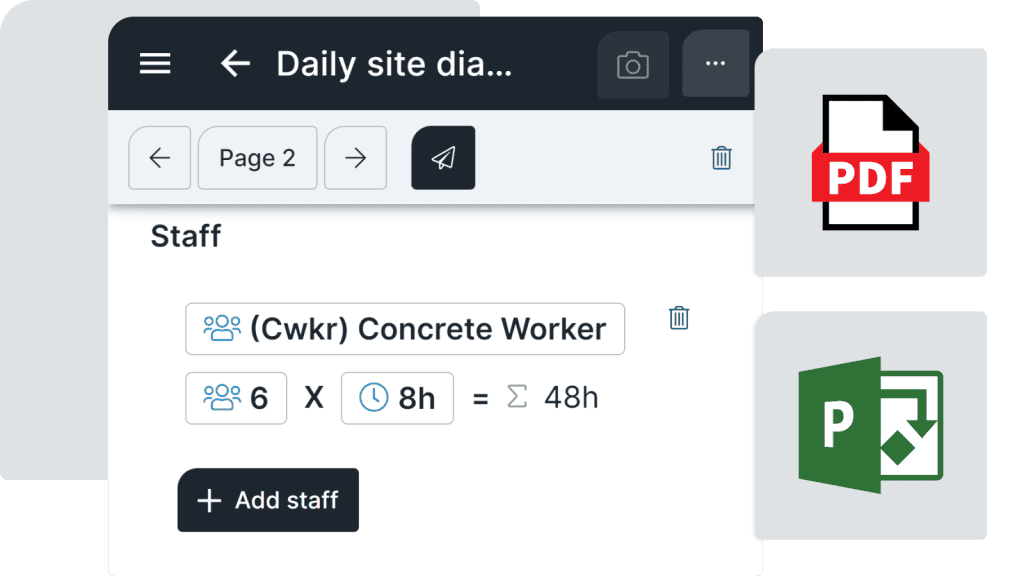Remove the Concrete Worker staff entry
The width and height of the screenshot is (1024, 576).
click(x=679, y=317)
